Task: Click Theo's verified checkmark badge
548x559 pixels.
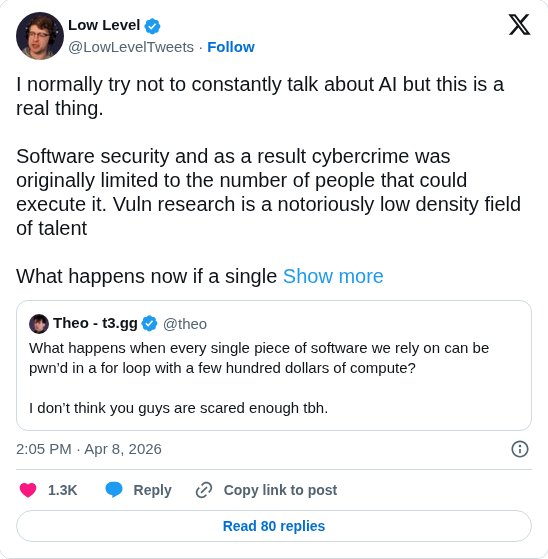Action: point(149,324)
